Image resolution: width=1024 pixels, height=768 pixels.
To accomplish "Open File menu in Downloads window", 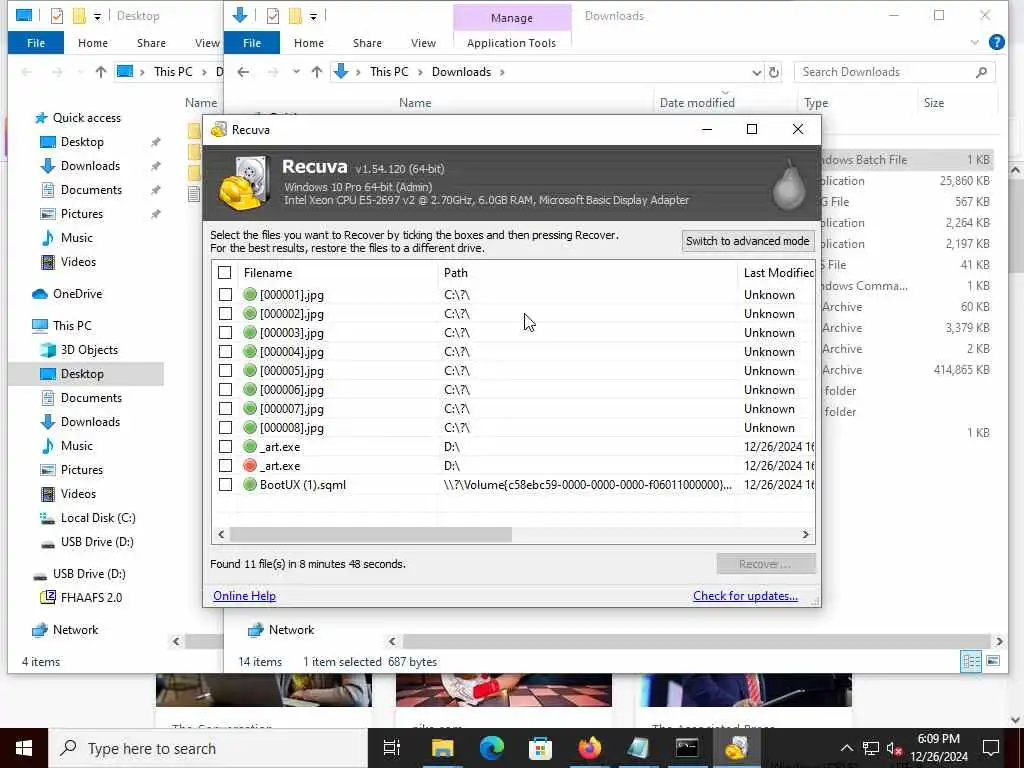I will 252,43.
